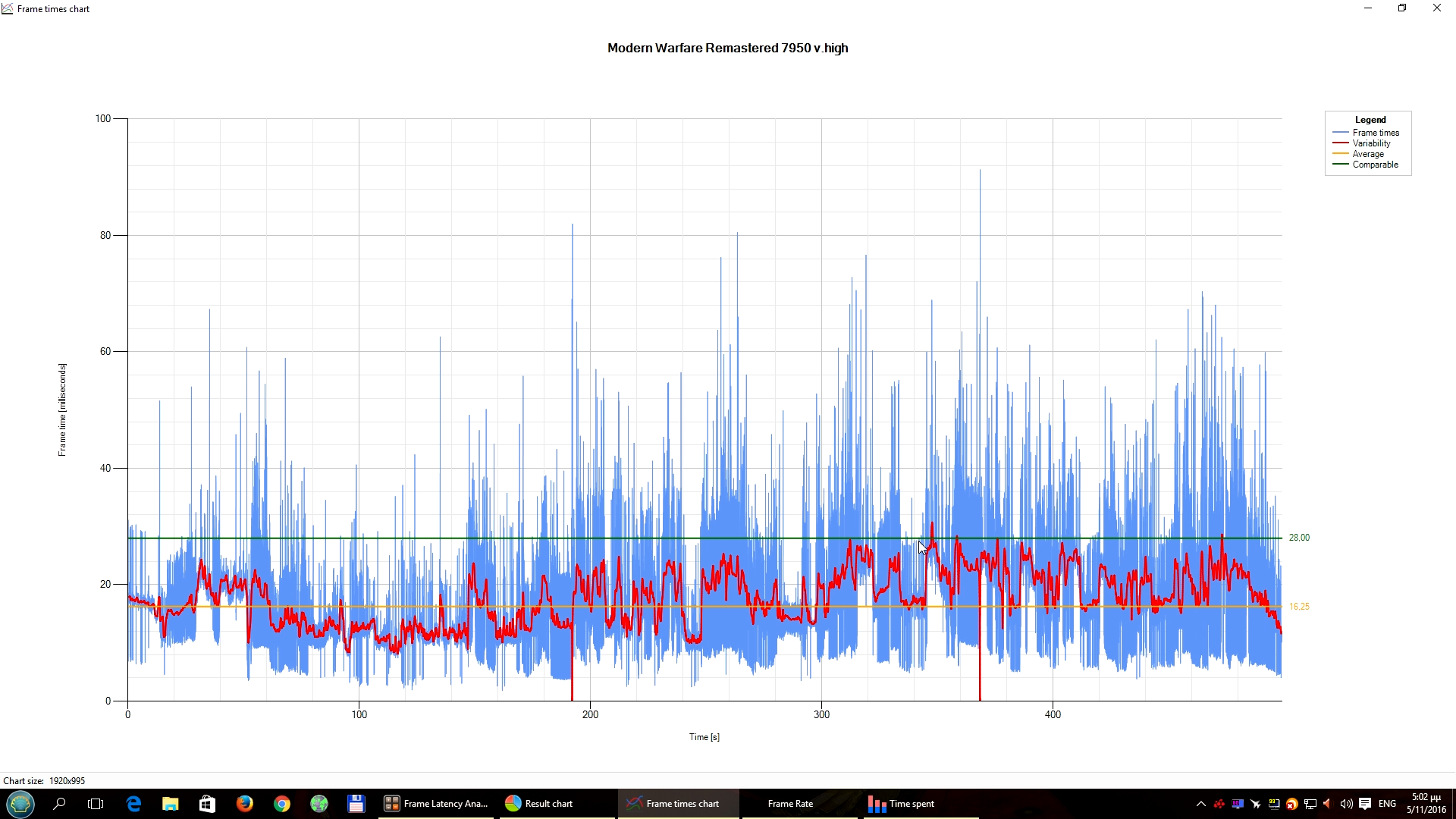Launch Firefox from taskbar
Image resolution: width=1456 pixels, height=819 pixels.
(244, 804)
